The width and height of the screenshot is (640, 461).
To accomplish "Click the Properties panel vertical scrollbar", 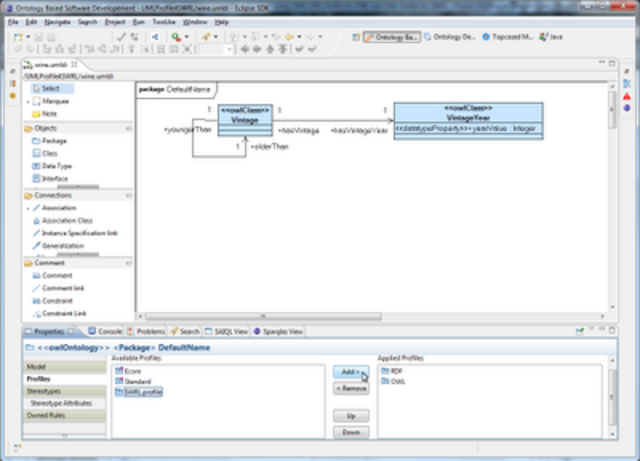I will [612, 396].
